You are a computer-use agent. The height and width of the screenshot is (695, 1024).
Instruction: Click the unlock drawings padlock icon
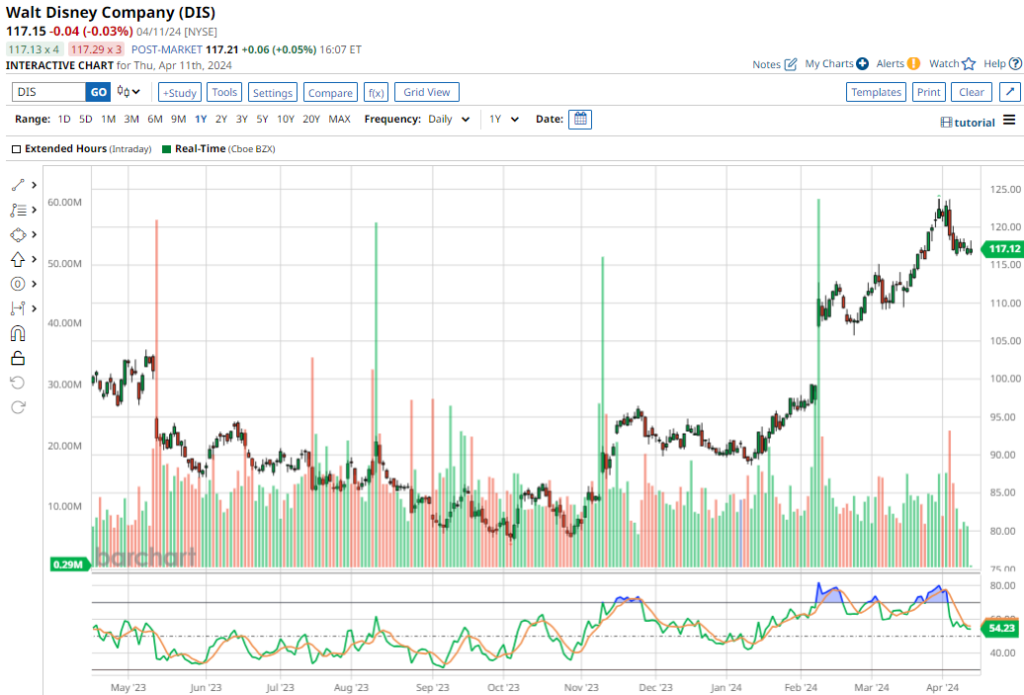[x=18, y=358]
